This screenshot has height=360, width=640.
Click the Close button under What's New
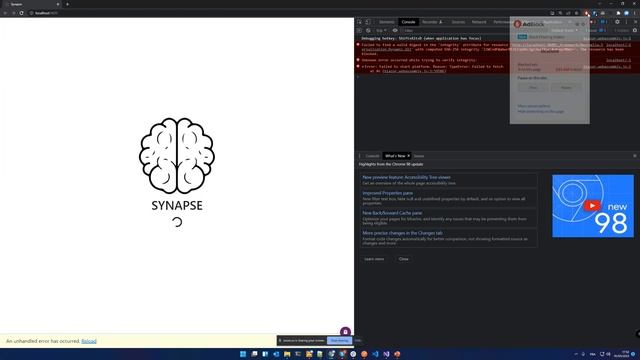click(404, 259)
